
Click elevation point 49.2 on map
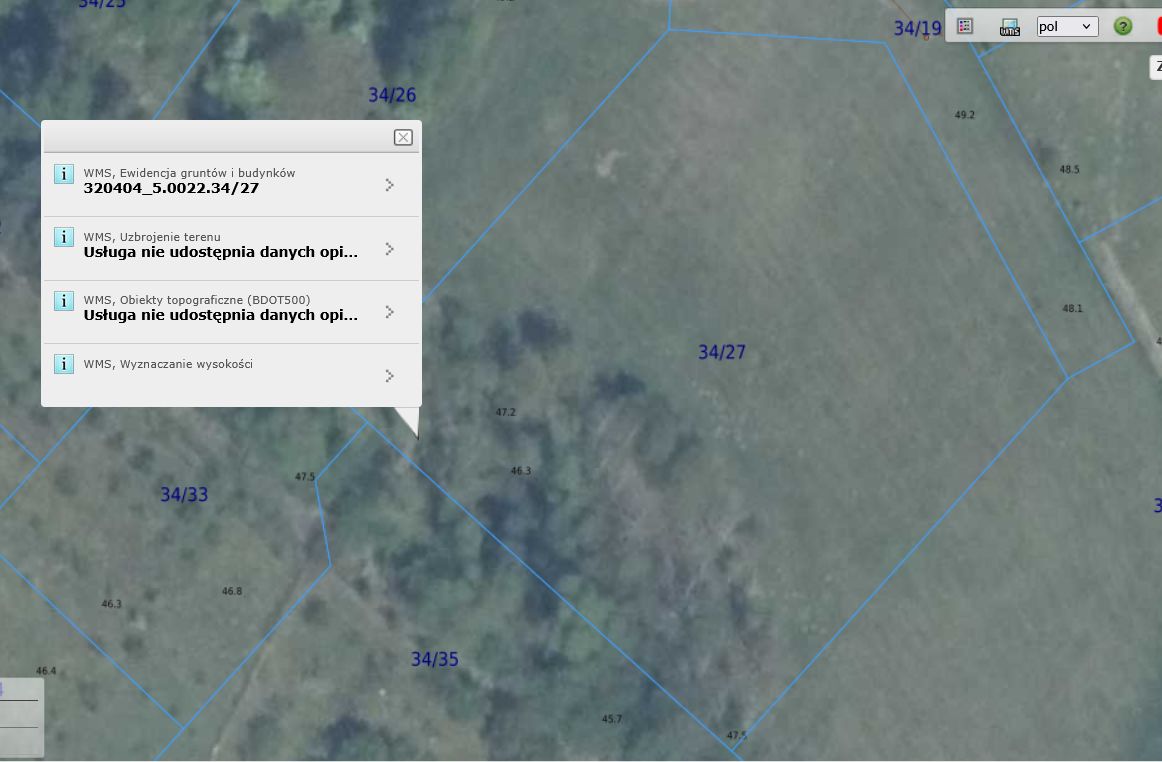[x=965, y=115]
